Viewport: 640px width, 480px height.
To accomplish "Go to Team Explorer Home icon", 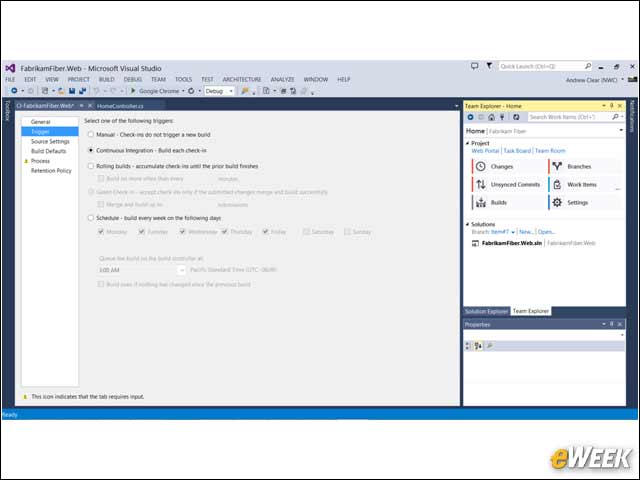I will (491, 117).
